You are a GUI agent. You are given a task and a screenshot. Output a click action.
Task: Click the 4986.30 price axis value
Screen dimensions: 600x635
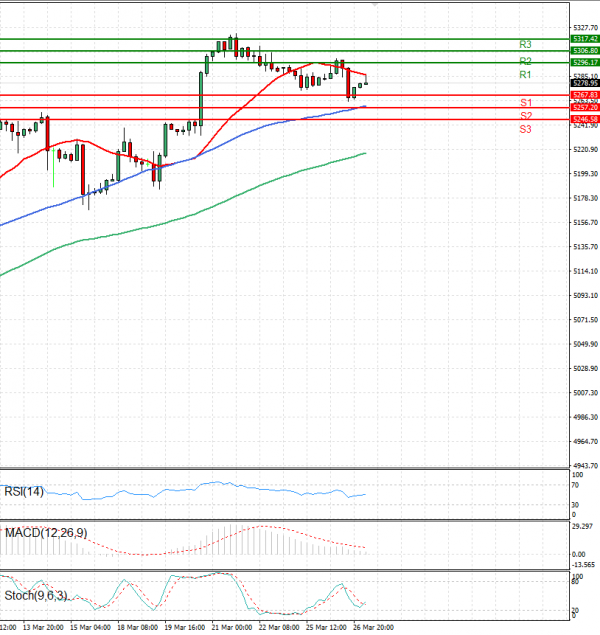[585, 417]
